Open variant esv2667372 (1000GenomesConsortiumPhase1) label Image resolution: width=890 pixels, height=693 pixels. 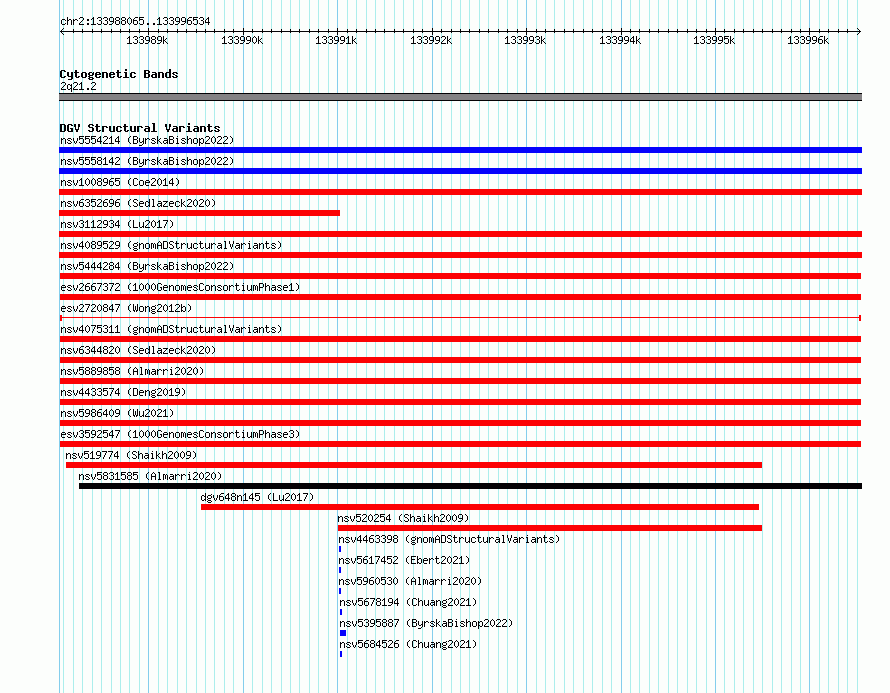[x=180, y=287]
